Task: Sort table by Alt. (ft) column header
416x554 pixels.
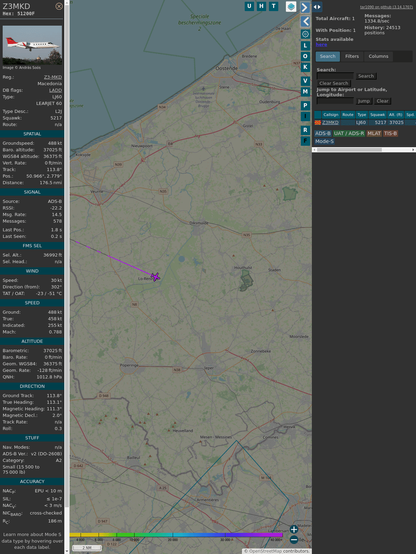Action: coord(396,114)
